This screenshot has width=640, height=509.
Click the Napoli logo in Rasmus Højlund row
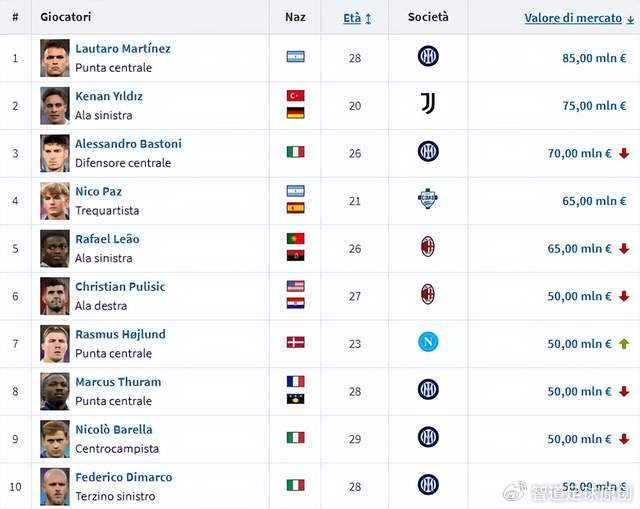[428, 342]
